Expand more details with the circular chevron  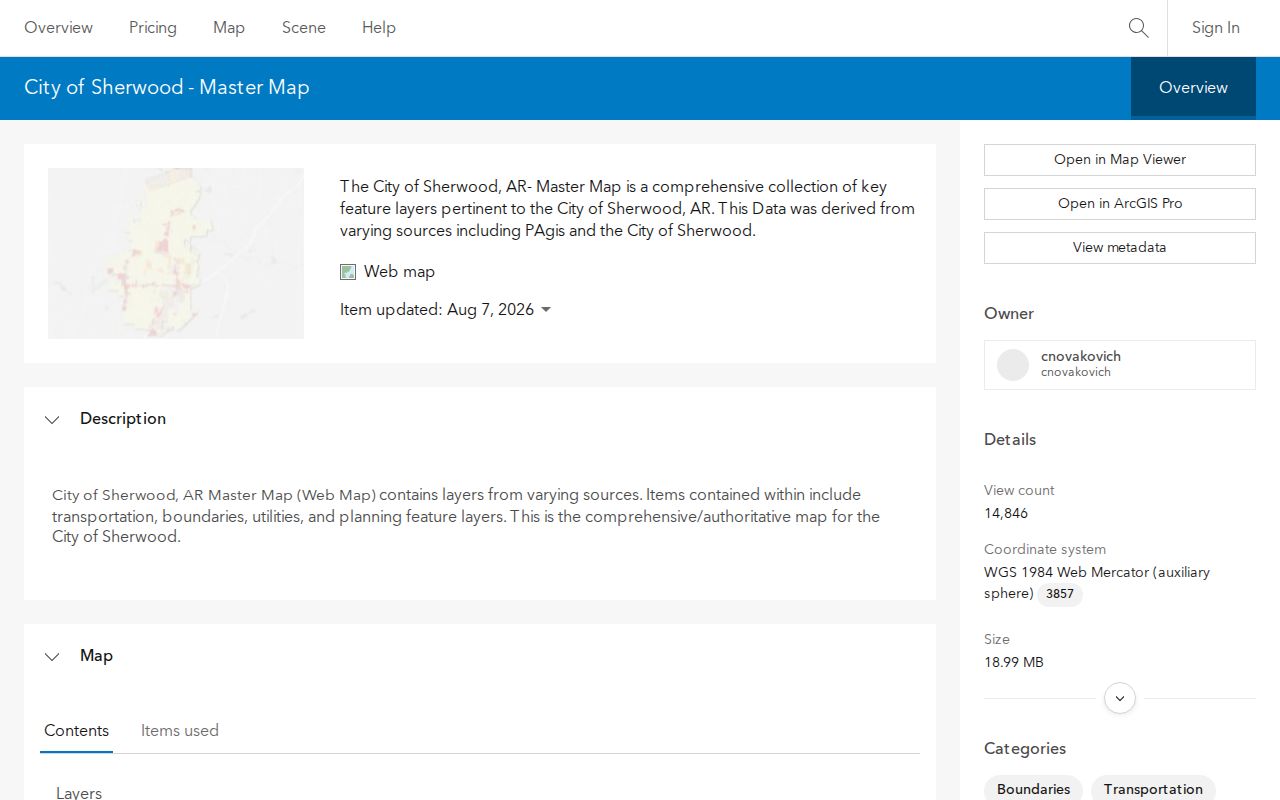1120,698
